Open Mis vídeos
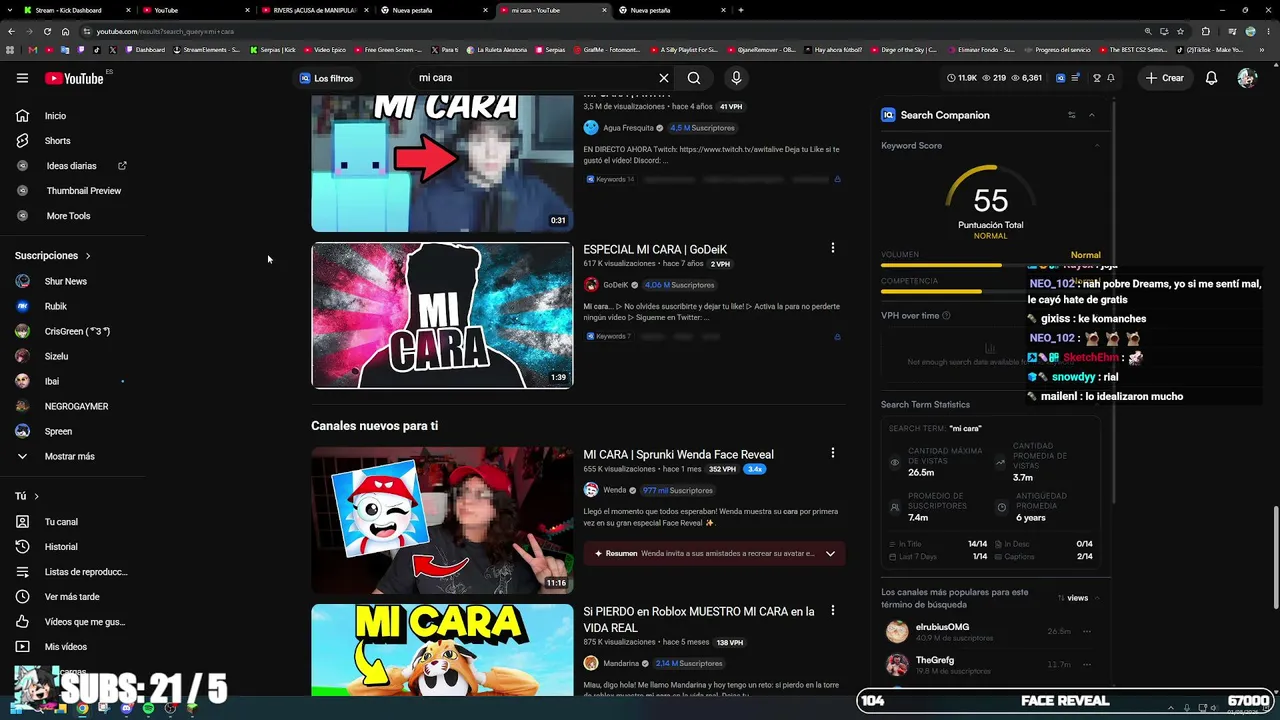 tap(66, 647)
